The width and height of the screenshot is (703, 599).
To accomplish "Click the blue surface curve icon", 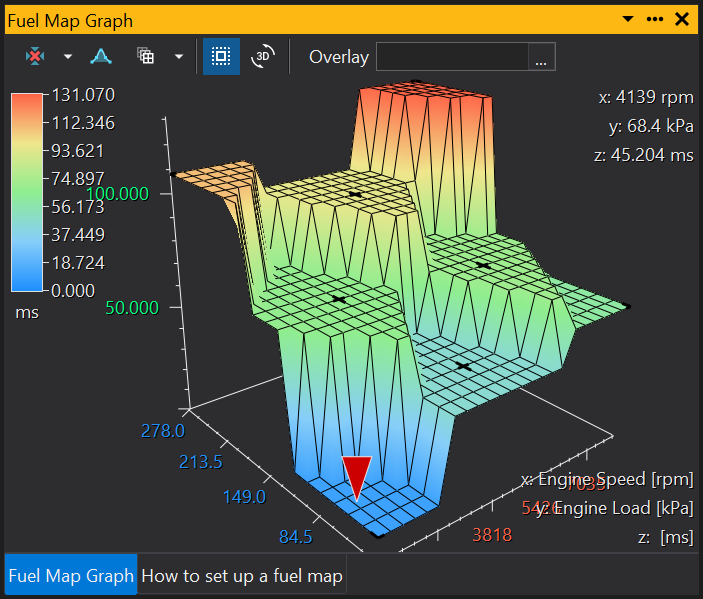I will tap(101, 57).
